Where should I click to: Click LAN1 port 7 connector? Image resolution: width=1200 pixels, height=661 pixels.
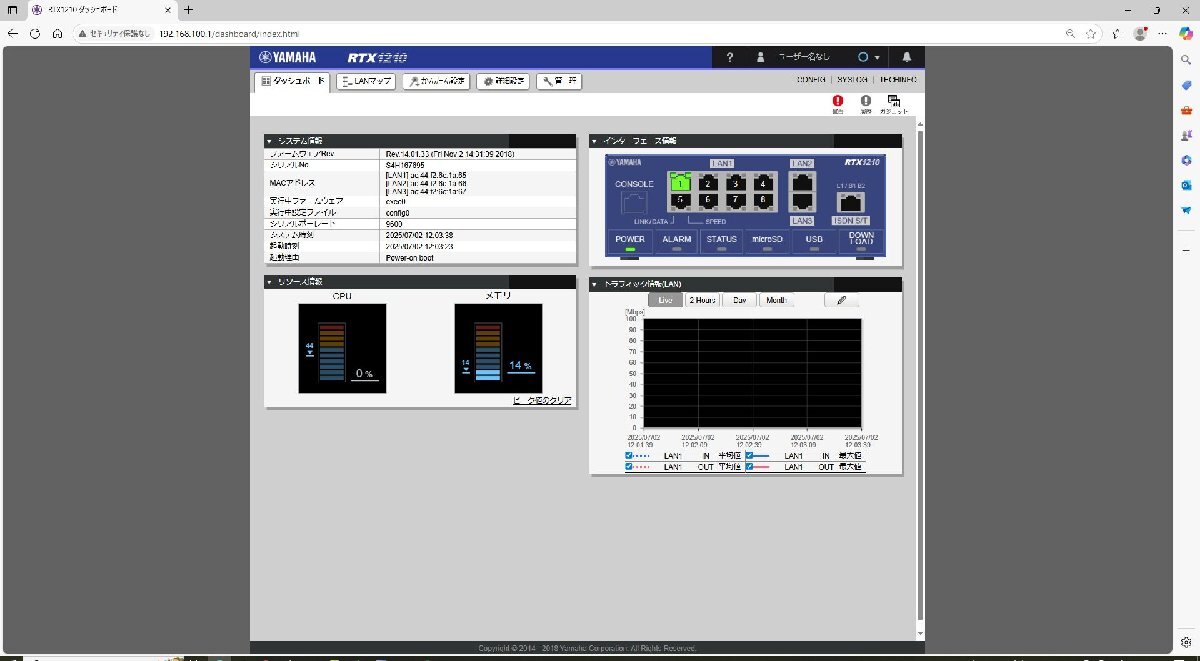tap(737, 200)
